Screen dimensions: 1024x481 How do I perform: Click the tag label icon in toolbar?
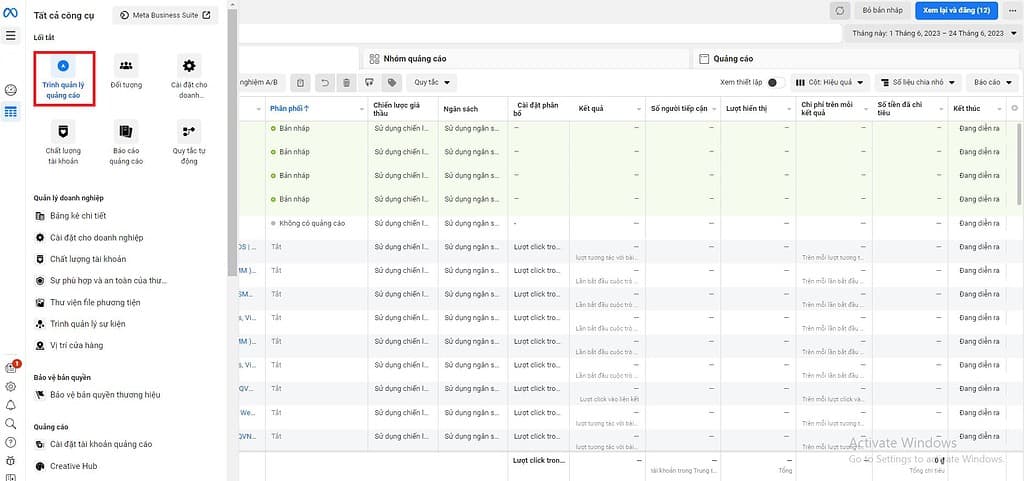(x=392, y=82)
